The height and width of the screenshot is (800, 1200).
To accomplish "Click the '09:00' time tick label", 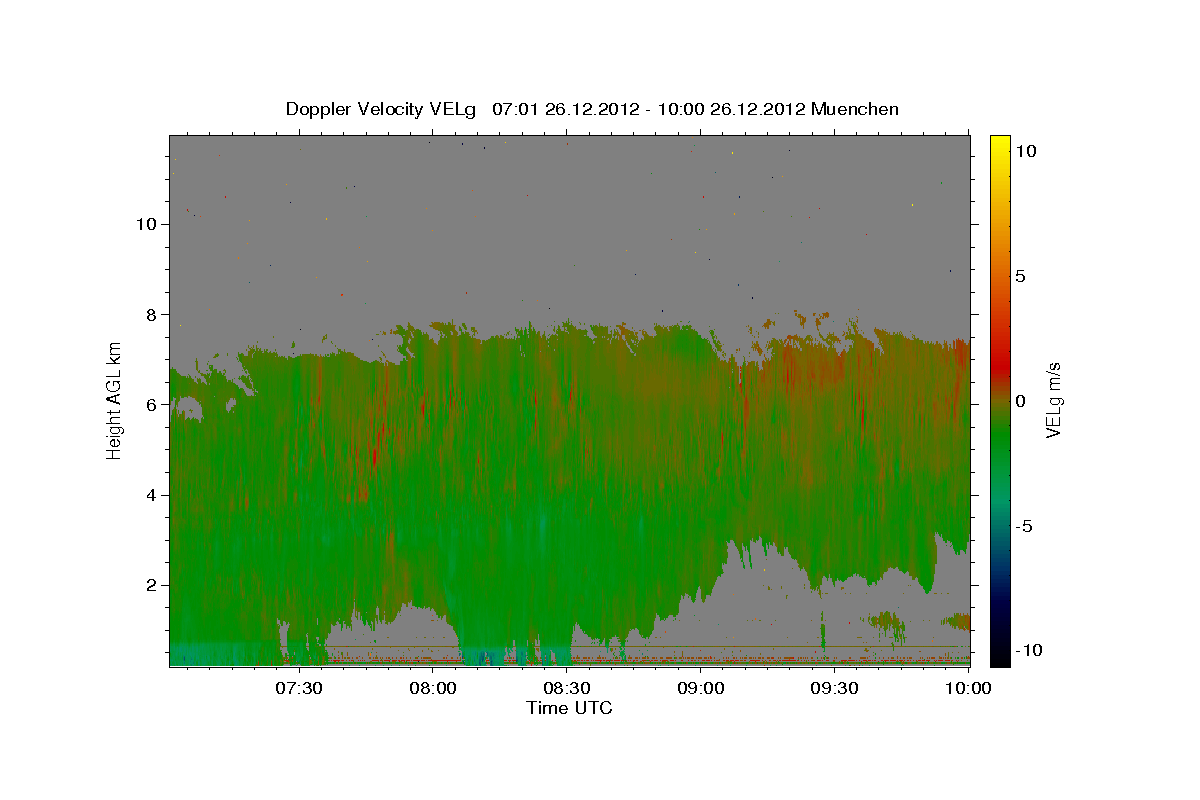I will (700, 688).
